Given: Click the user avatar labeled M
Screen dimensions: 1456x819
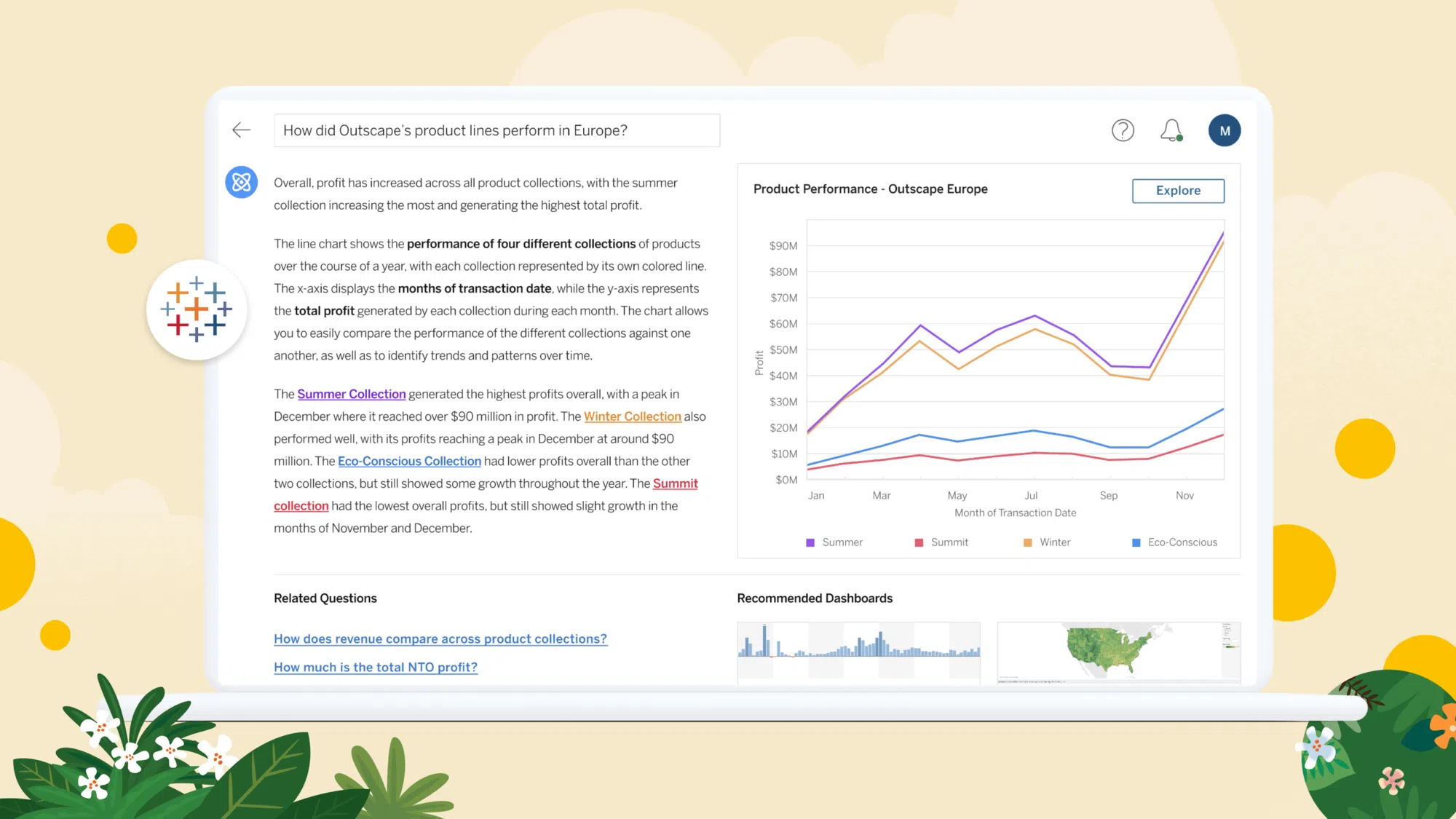Looking at the screenshot, I should pyautogui.click(x=1224, y=130).
